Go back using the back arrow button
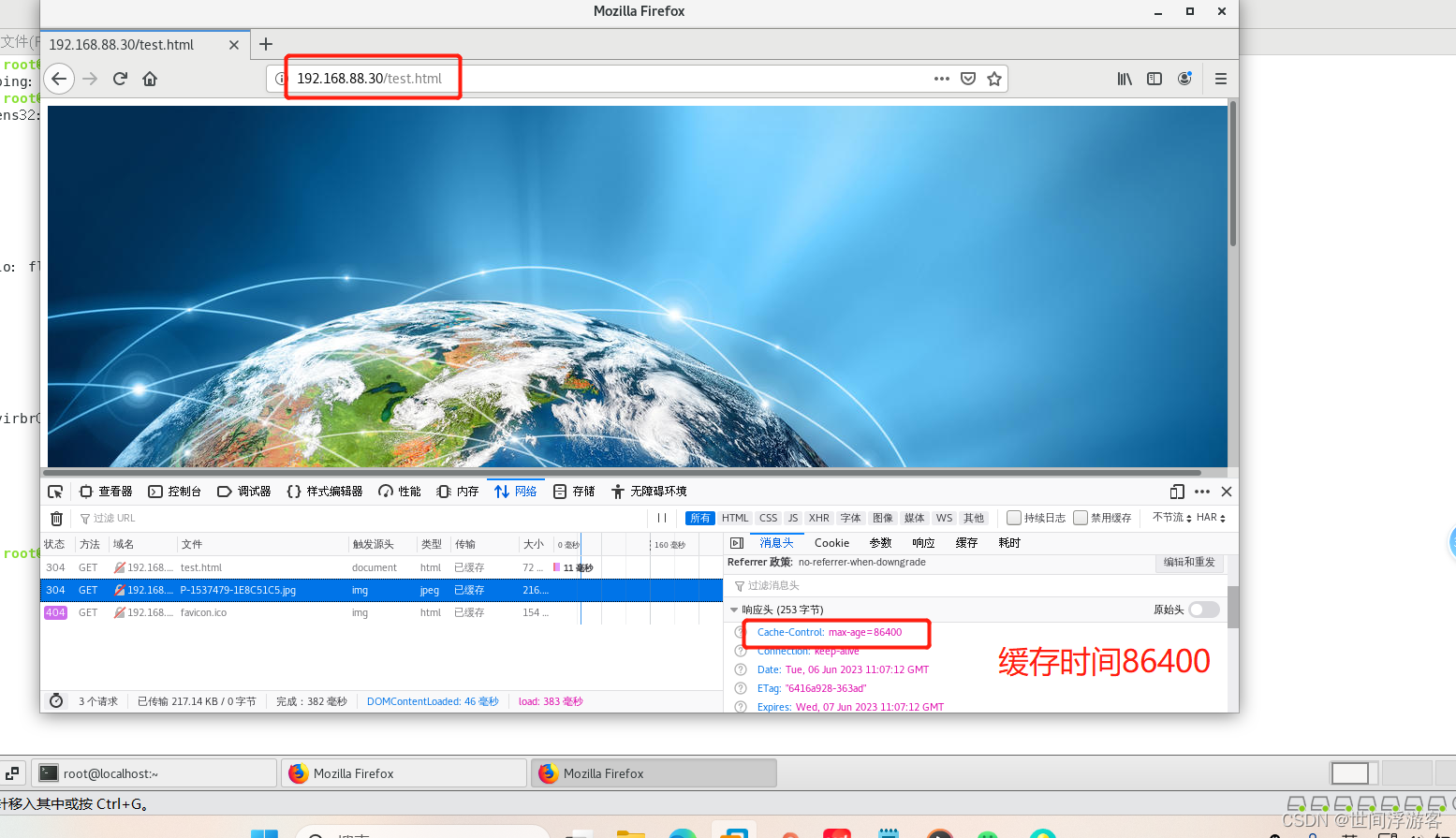The image size is (1456, 838). (59, 79)
